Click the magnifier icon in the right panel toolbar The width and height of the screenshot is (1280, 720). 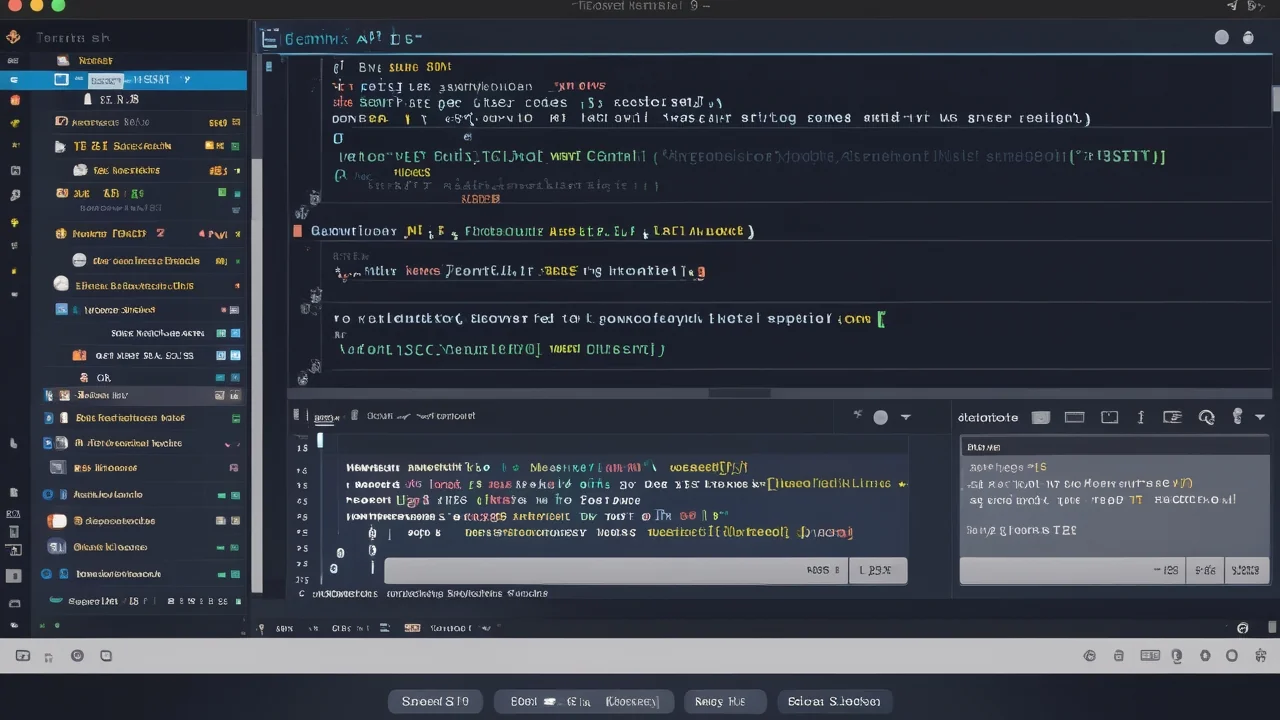click(x=1206, y=417)
